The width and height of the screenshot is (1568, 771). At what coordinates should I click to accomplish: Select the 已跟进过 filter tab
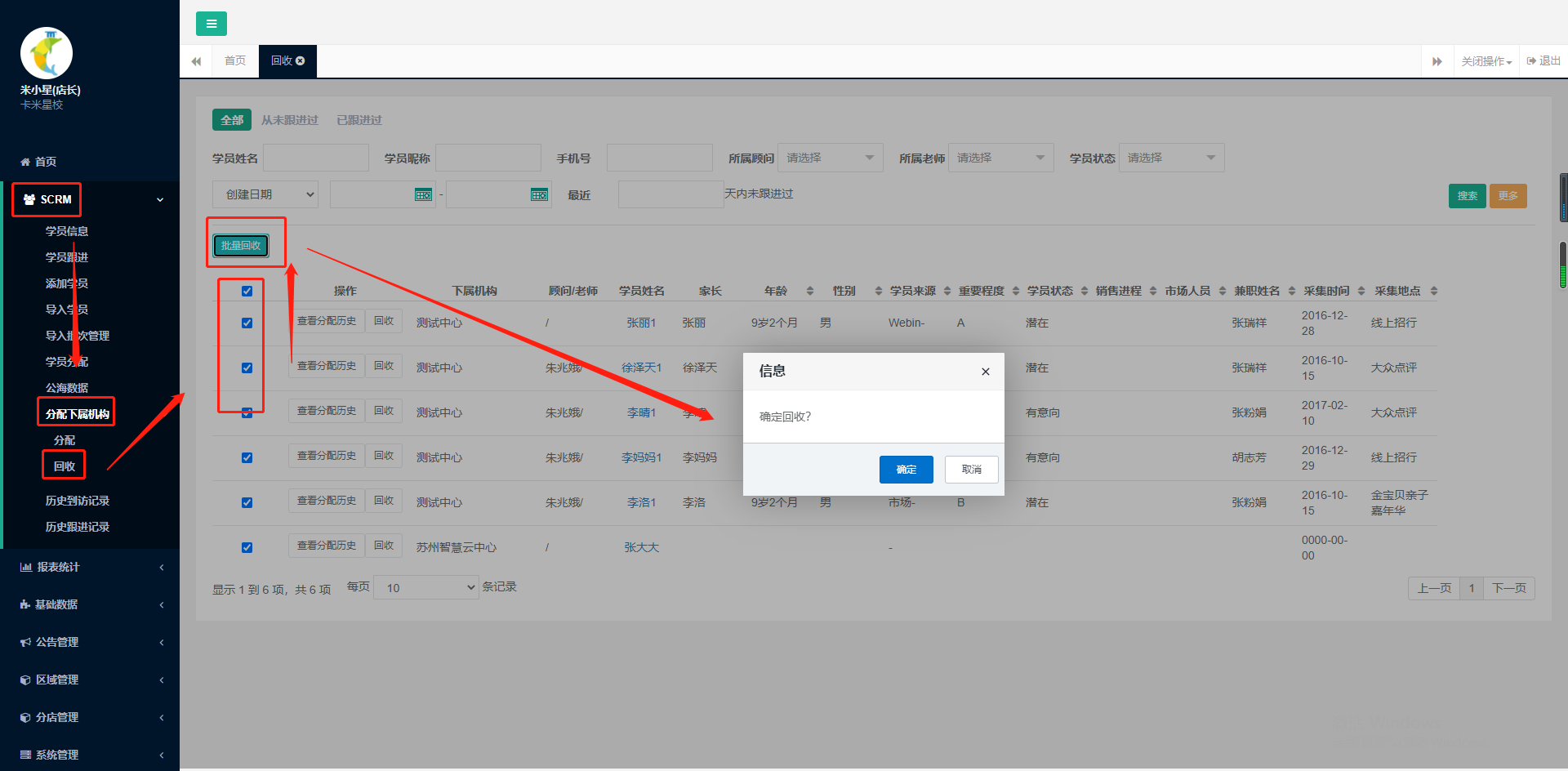tap(359, 120)
